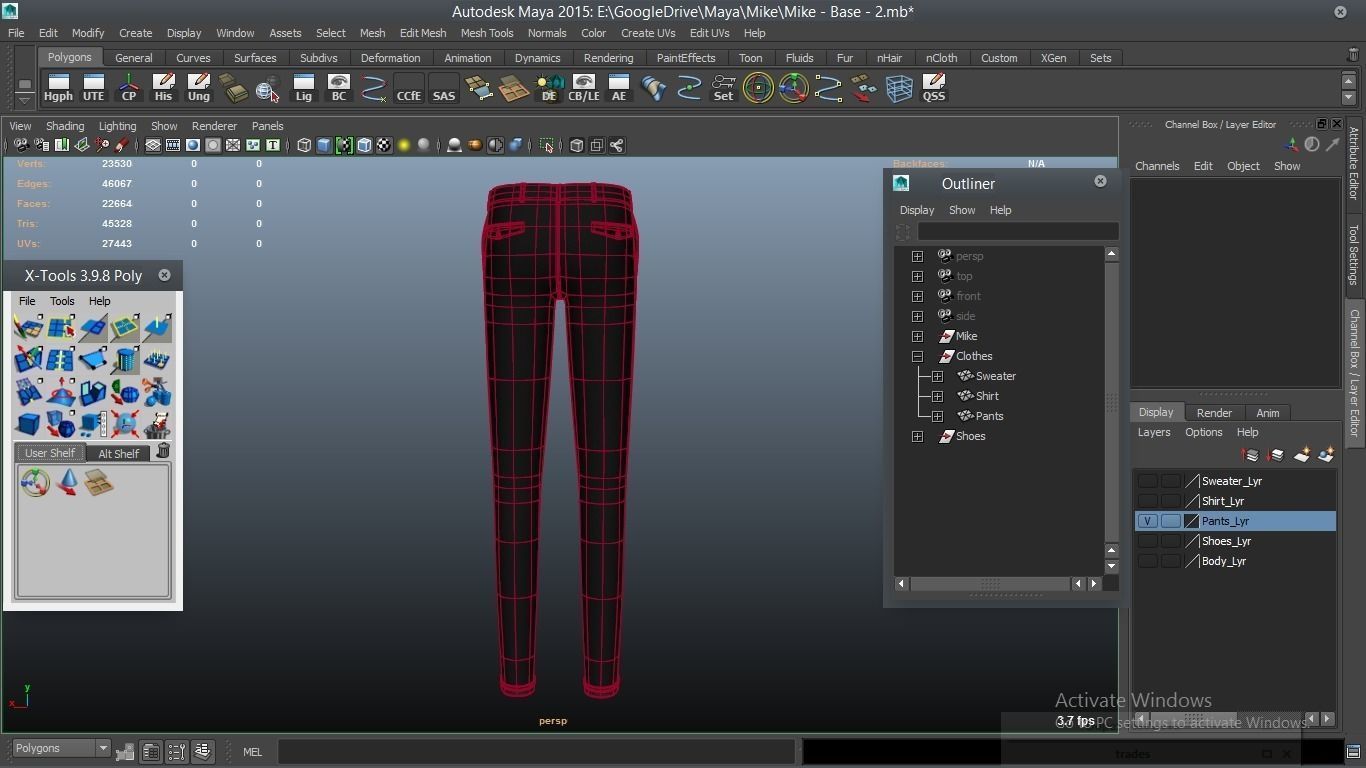Viewport: 1366px width, 768px height.
Task: Click the trash icon in X-Tools shelf
Action: coord(163,452)
